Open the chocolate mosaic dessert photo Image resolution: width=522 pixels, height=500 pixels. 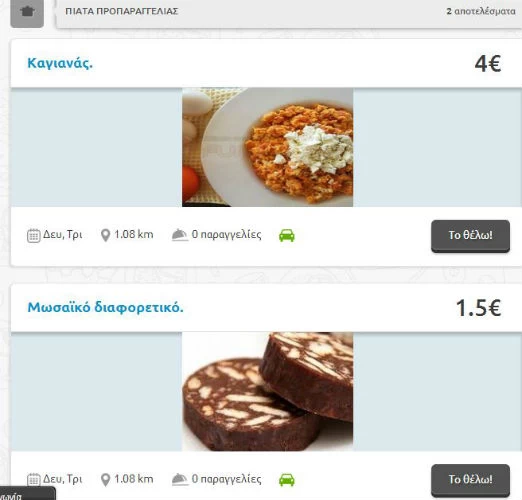[x=267, y=391]
